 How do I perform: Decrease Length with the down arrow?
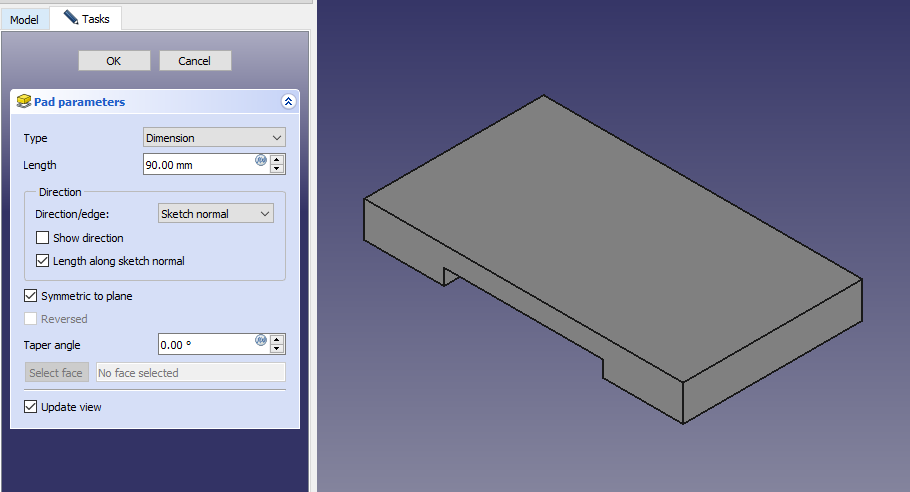pyautogui.click(x=278, y=169)
